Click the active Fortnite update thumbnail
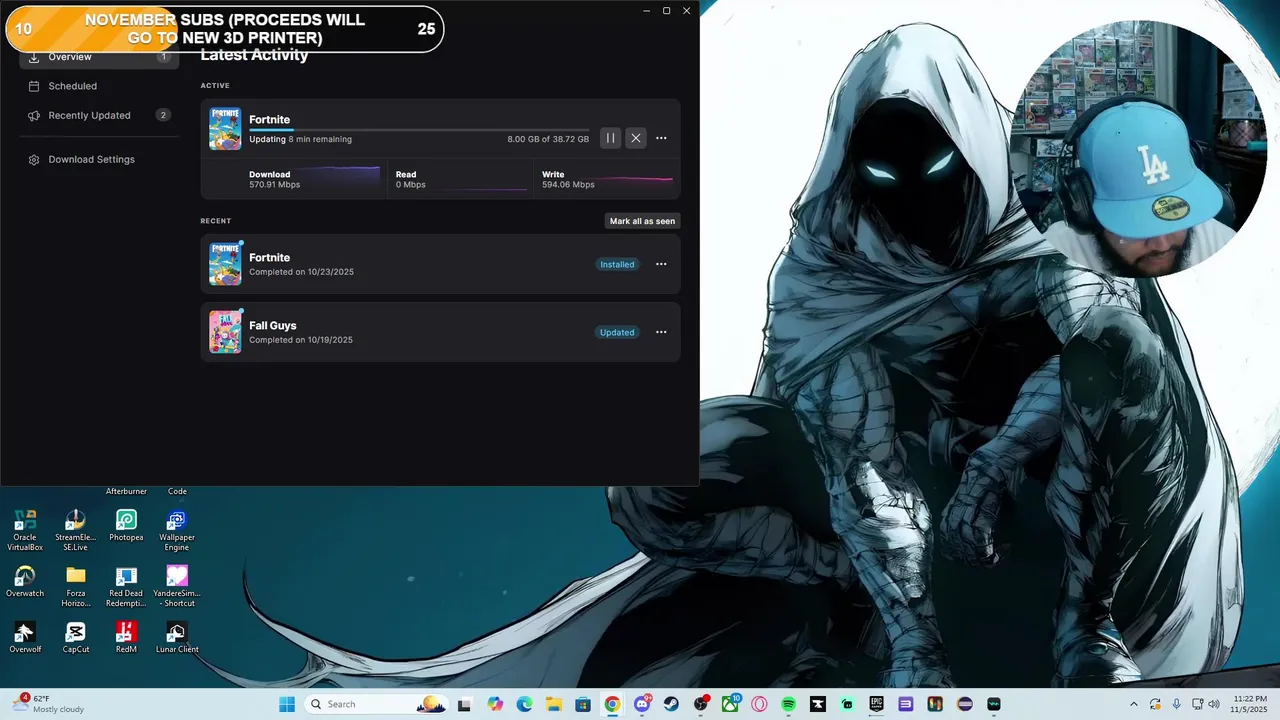 [225, 128]
